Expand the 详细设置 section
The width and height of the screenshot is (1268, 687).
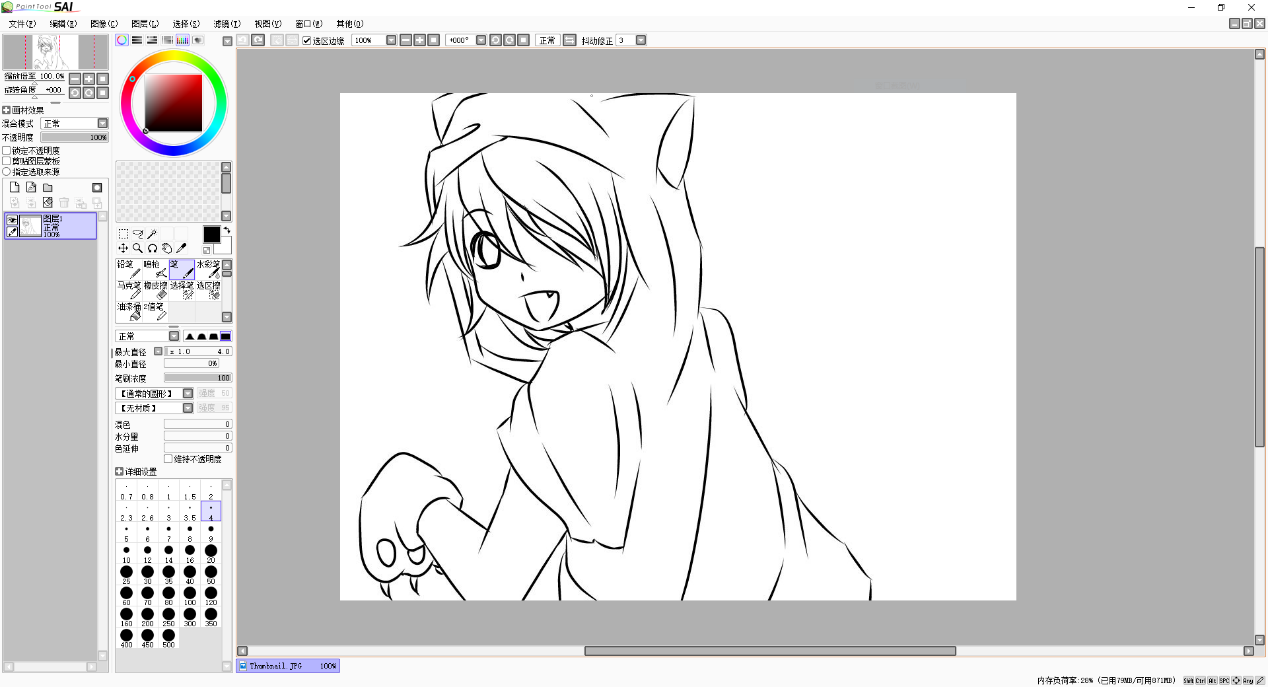click(119, 472)
